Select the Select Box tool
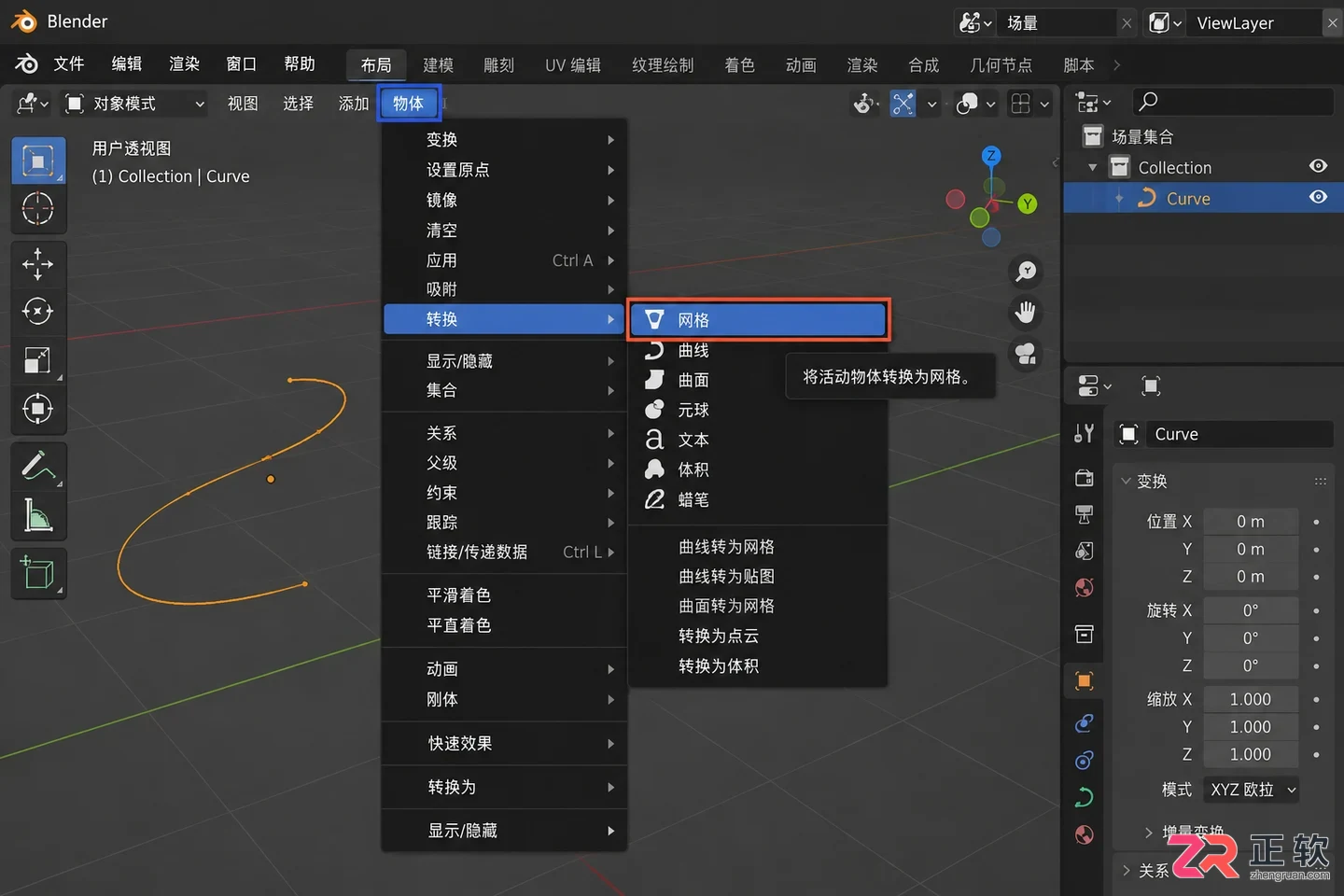 pos(38,161)
